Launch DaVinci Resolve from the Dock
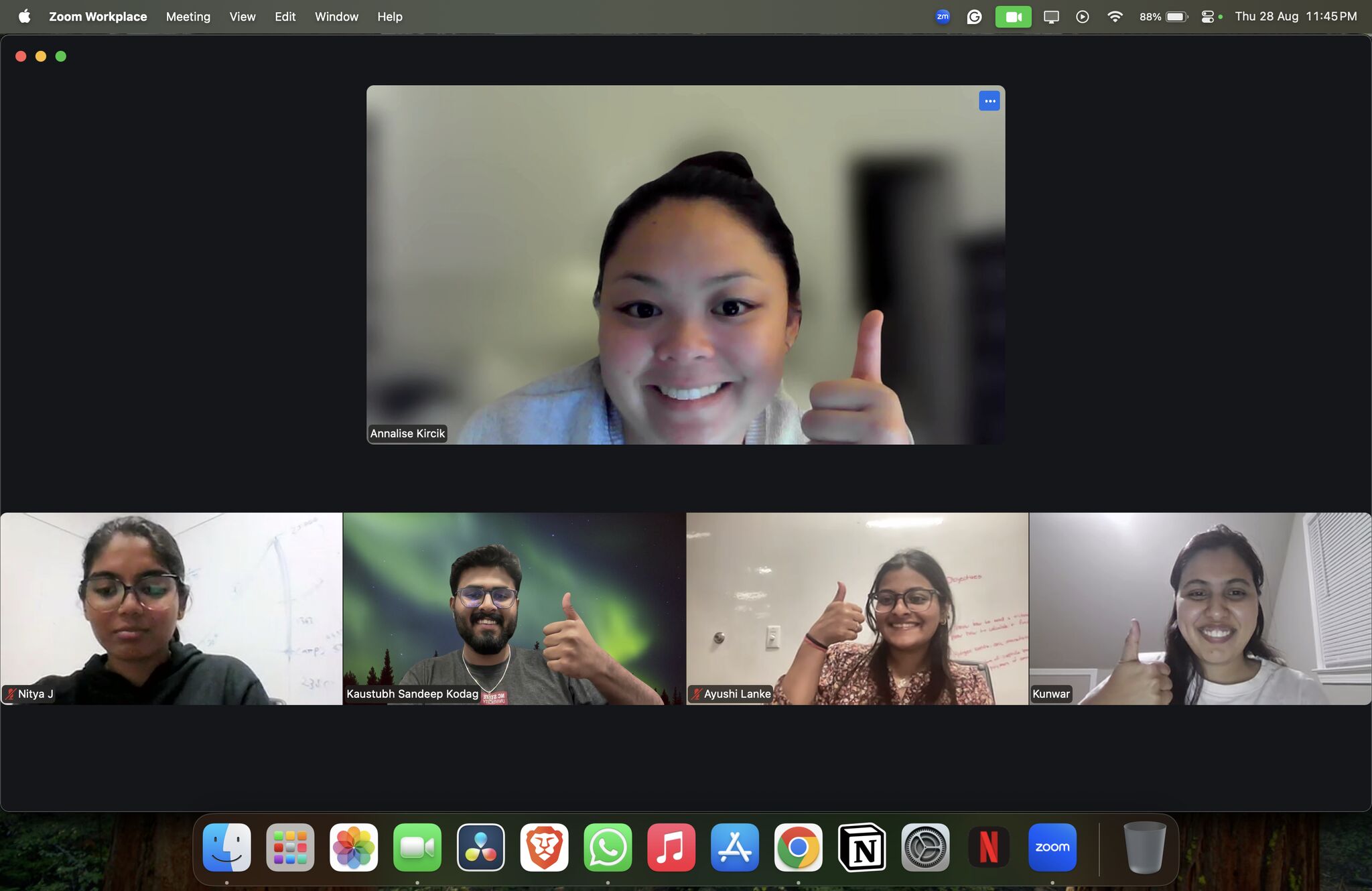The height and width of the screenshot is (891, 1372). pyautogui.click(x=480, y=847)
